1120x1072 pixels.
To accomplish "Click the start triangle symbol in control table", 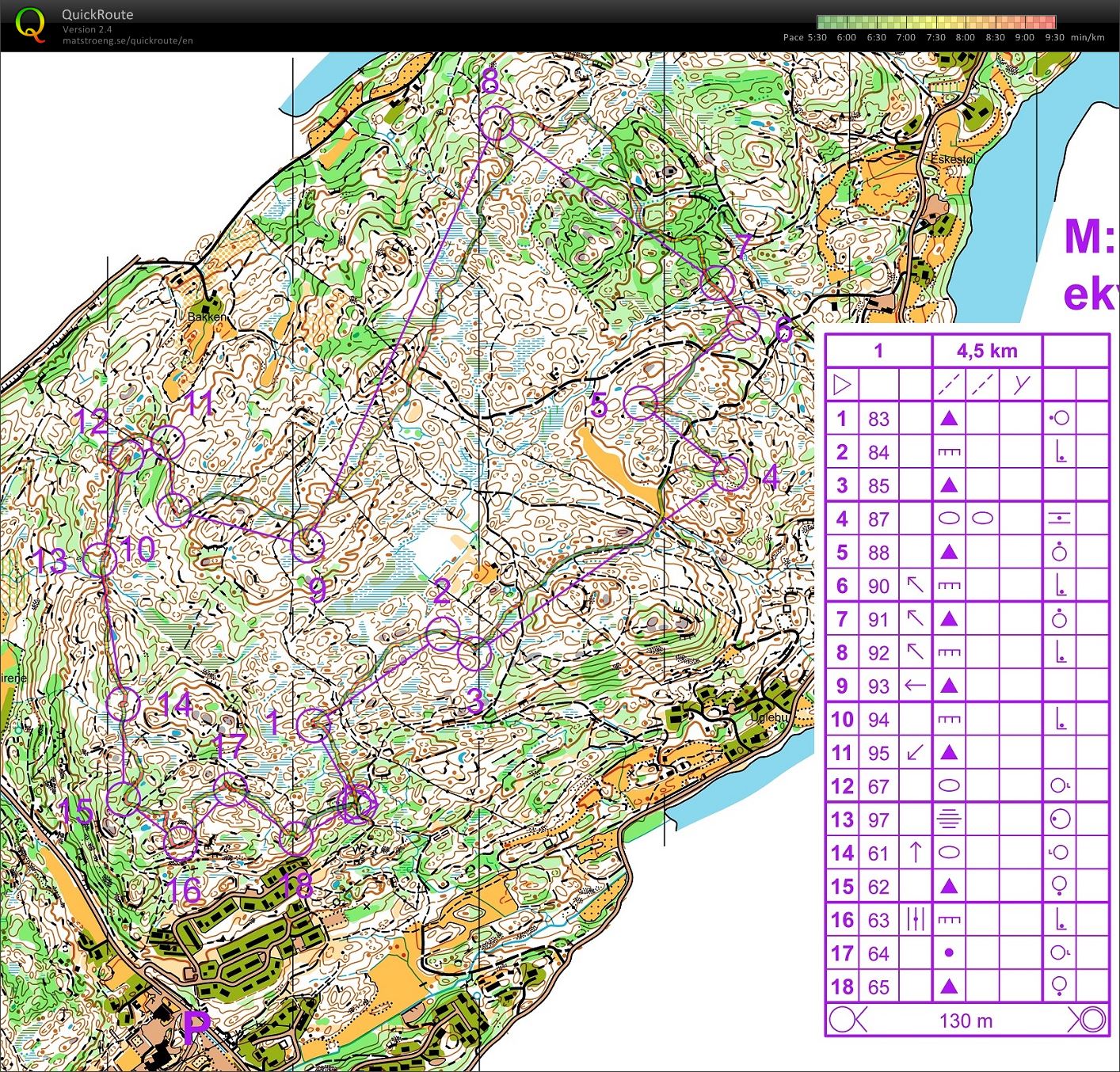I will pos(842,386).
